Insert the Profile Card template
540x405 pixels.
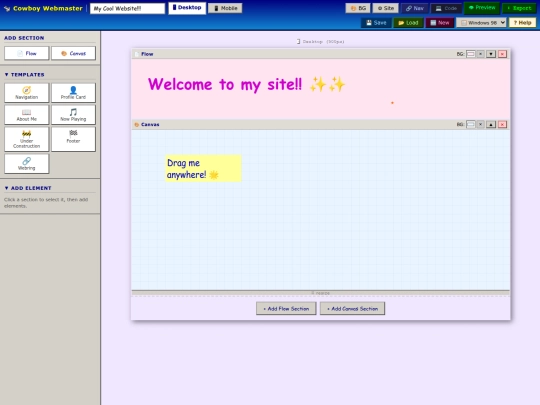[x=73, y=93]
